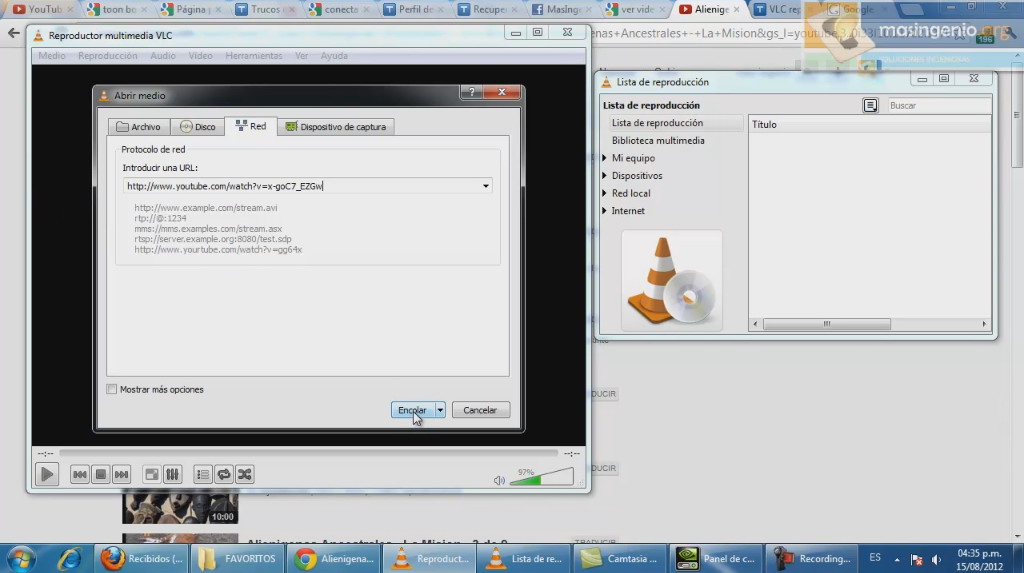Open Internet Explorer from the taskbar

69,559
